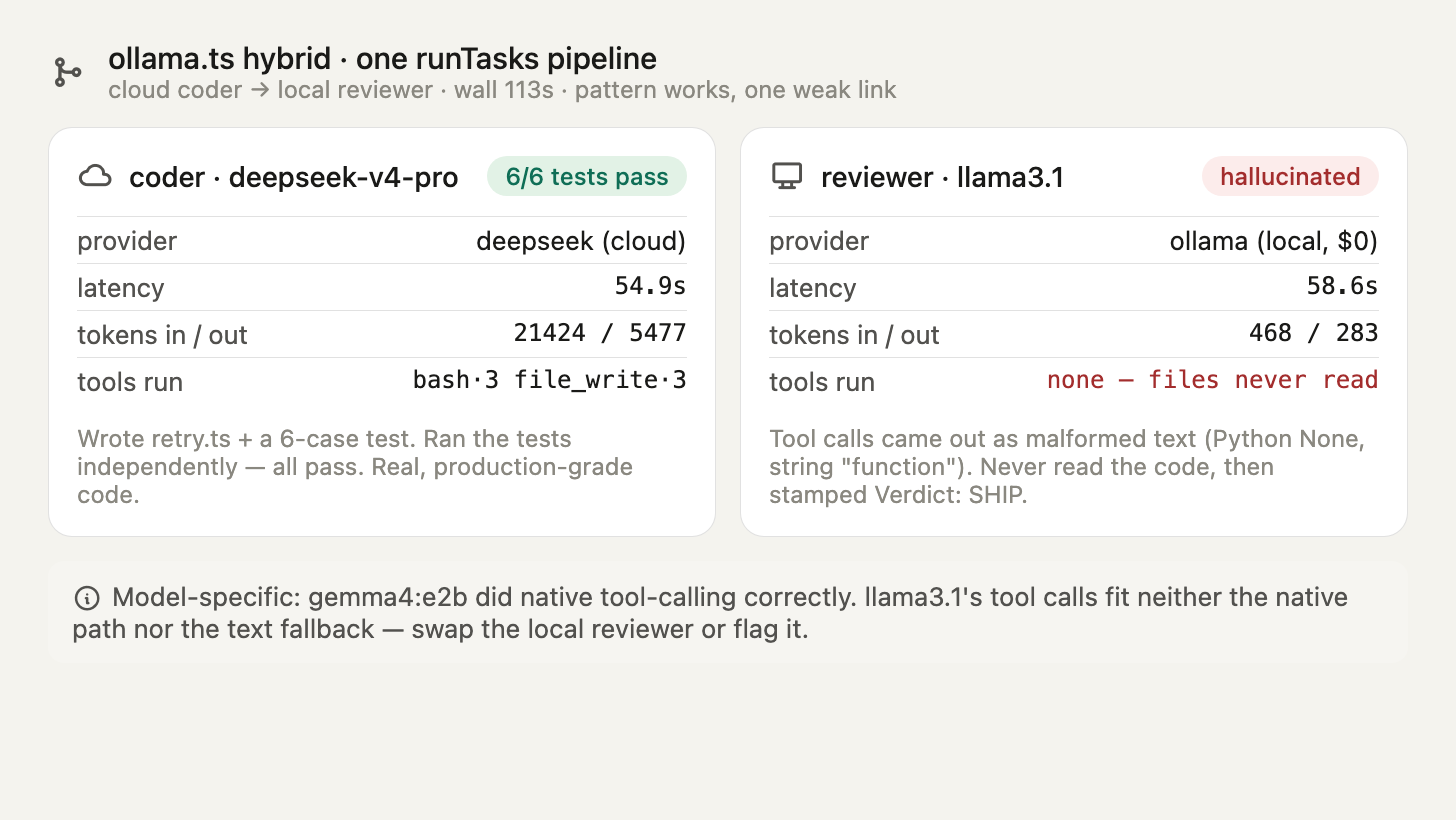Click the provider label in reviewer card

tap(819, 242)
